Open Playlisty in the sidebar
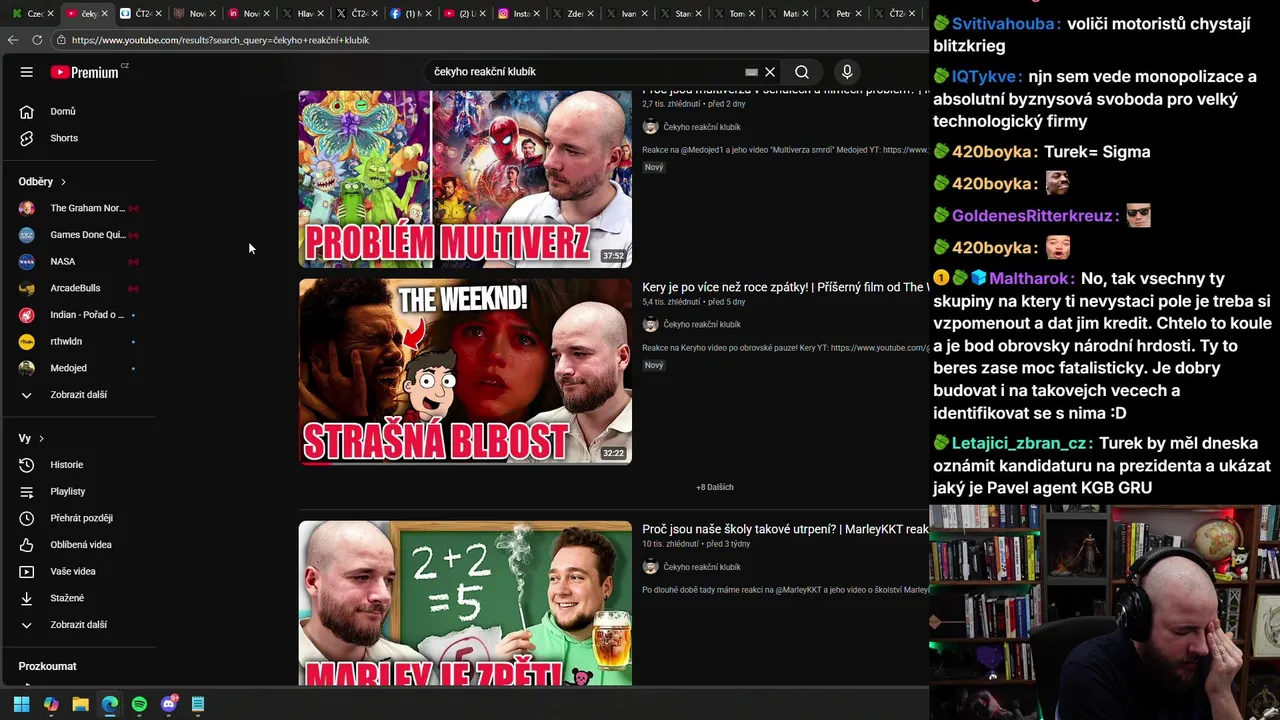 (x=67, y=492)
